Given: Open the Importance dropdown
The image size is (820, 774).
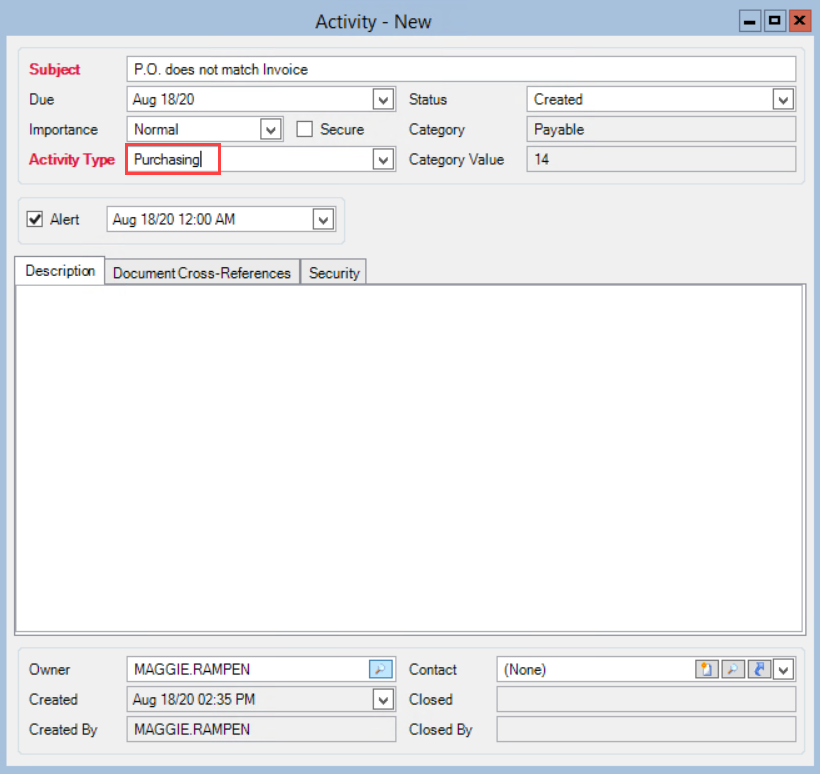Looking at the screenshot, I should coord(270,129).
